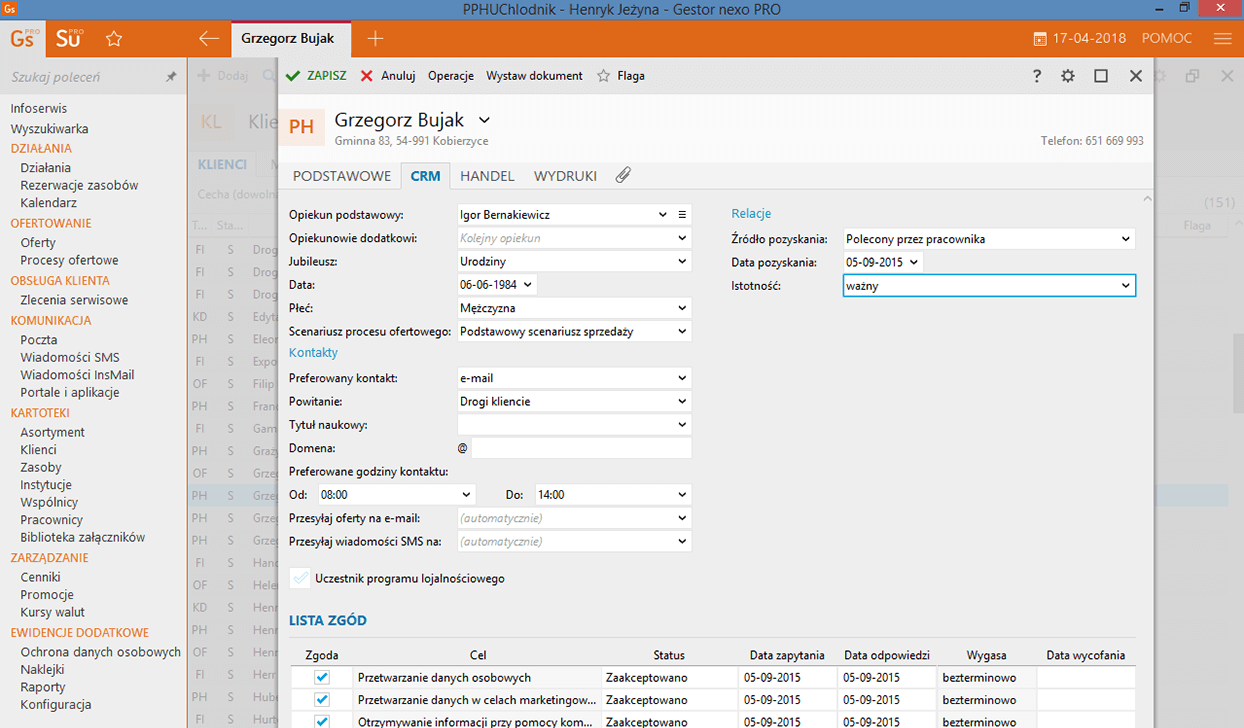The height and width of the screenshot is (728, 1244).
Task: Open Wiadomości SMS in the sidebar
Action: coord(70,357)
